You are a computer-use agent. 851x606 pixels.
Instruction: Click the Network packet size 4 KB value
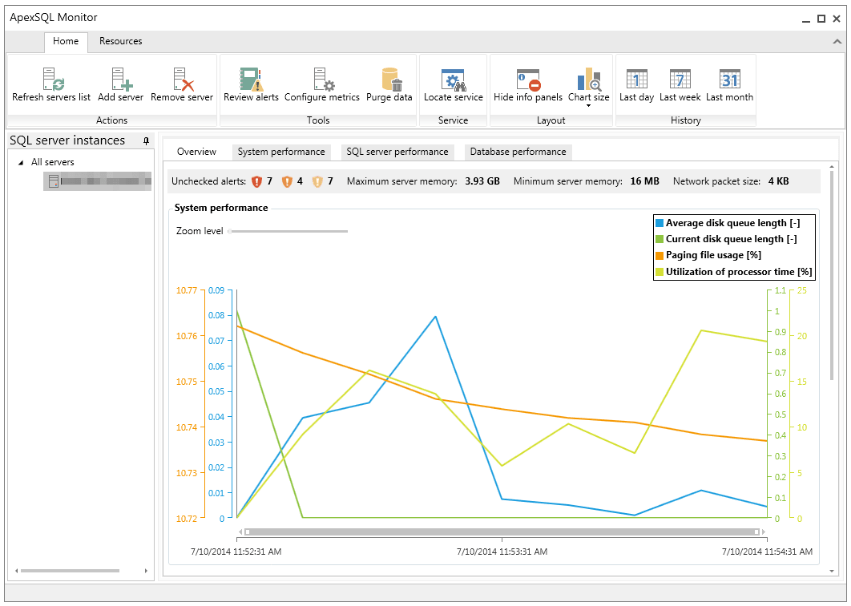778,182
